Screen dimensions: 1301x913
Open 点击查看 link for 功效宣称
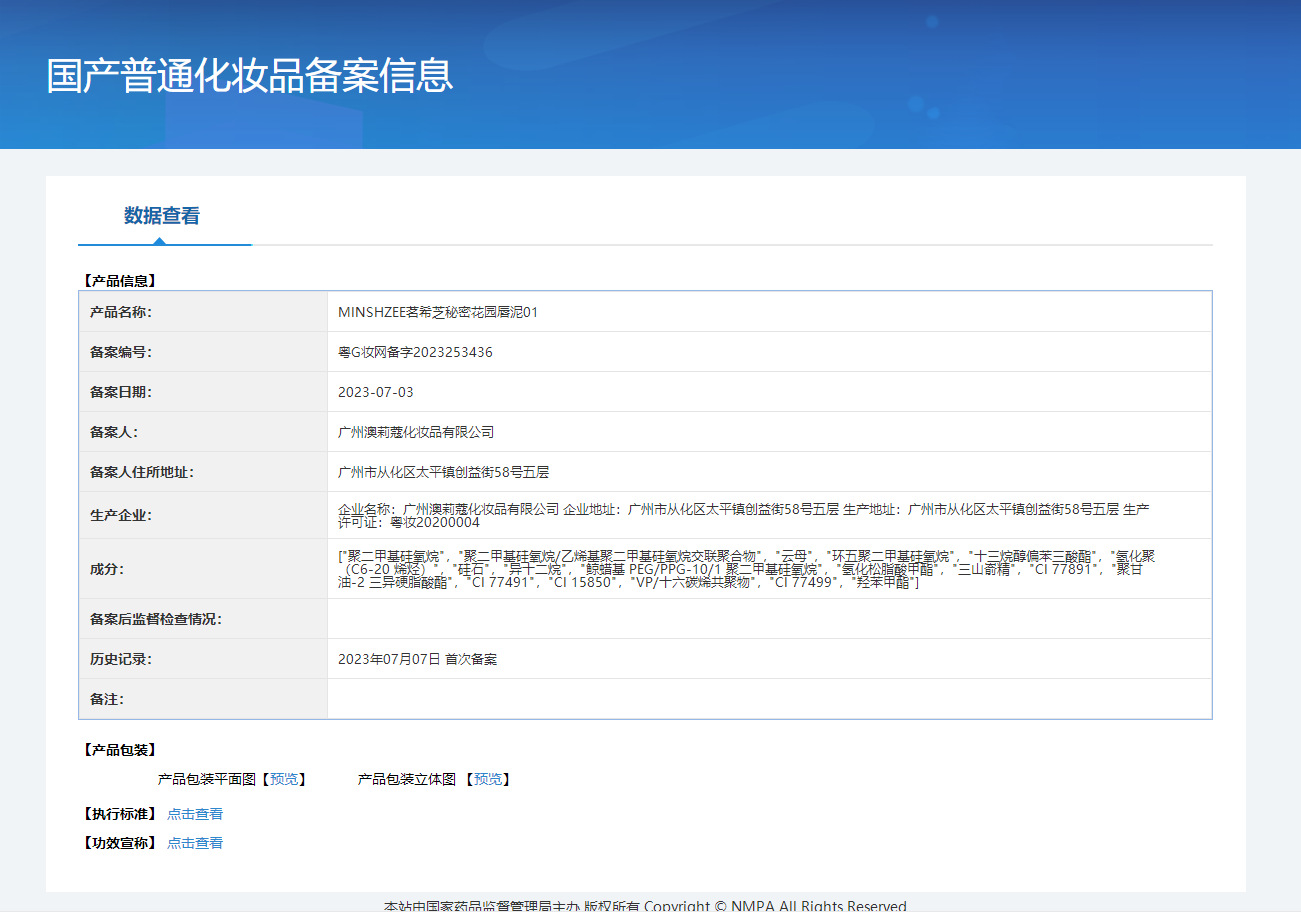[195, 843]
